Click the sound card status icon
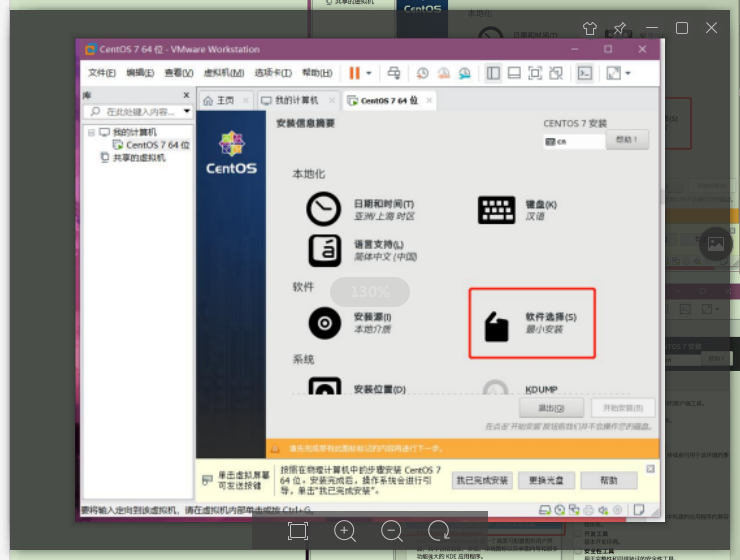Viewport: 740px width, 560px height. point(603,510)
